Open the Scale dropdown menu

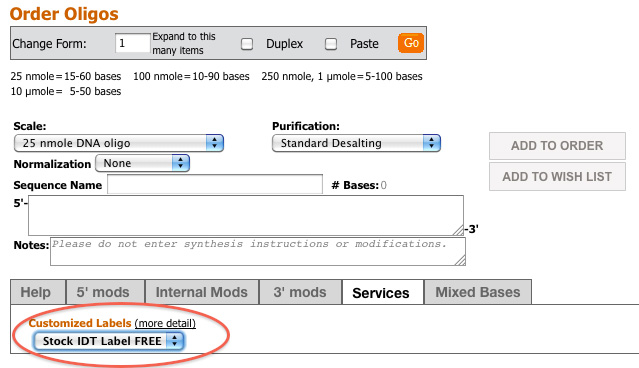point(119,143)
